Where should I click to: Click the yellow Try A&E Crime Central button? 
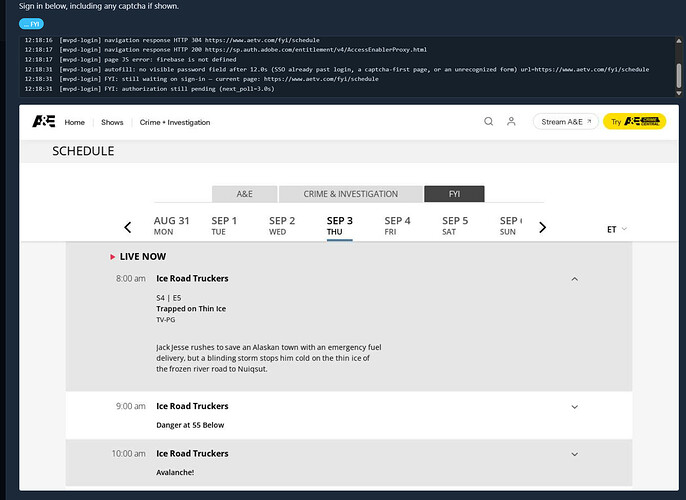634,122
